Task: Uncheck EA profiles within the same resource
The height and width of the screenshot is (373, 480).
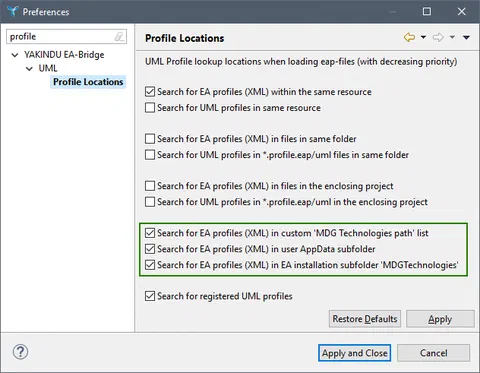Action: tap(150, 92)
